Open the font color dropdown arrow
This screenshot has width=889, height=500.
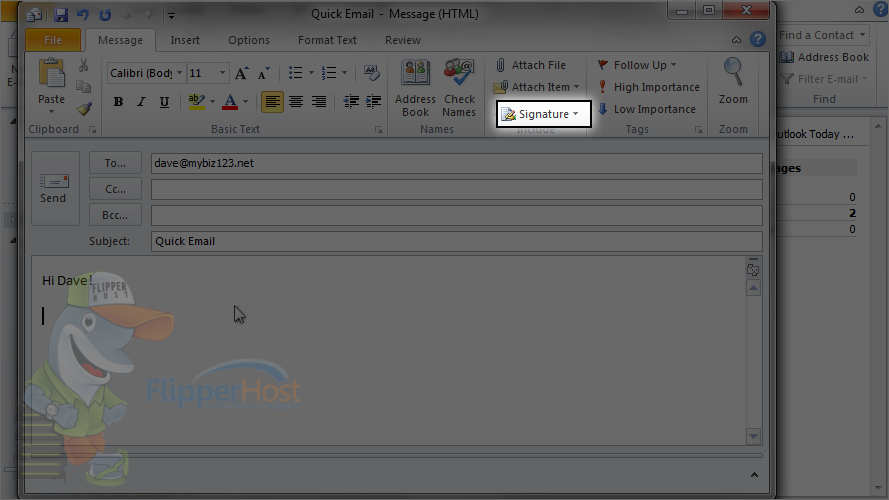pos(245,102)
